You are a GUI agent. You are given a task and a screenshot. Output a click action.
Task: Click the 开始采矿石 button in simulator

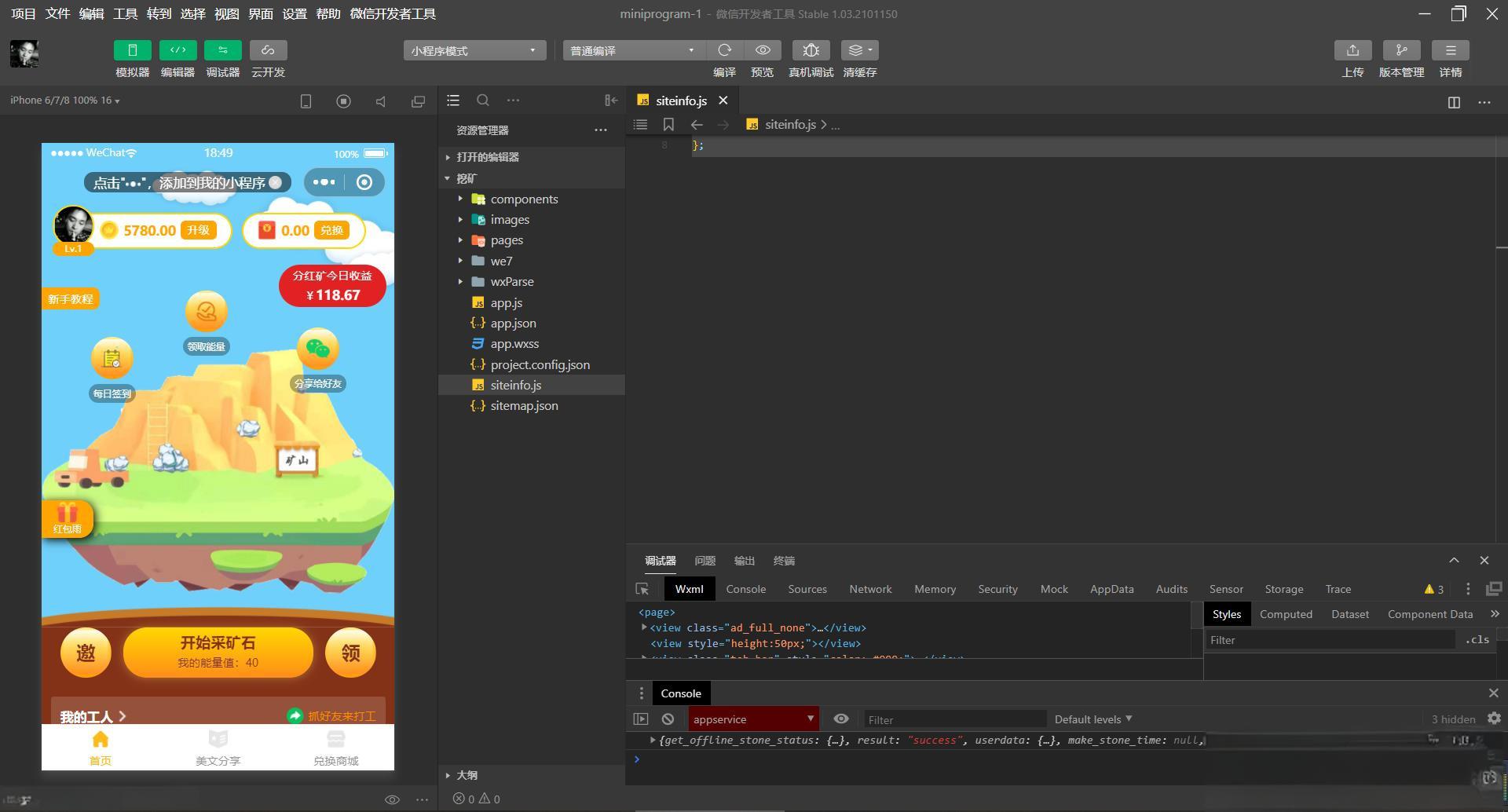218,652
